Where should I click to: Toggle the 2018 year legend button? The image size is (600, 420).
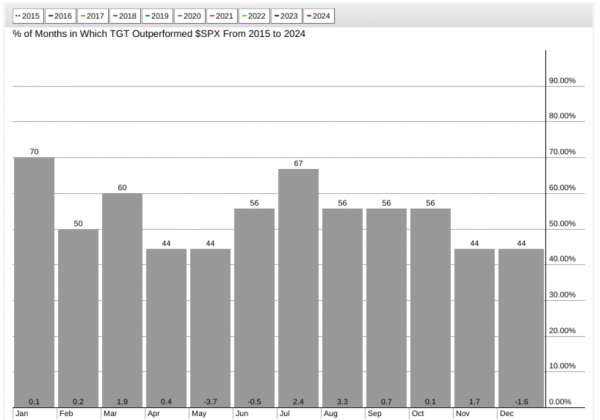pos(125,16)
